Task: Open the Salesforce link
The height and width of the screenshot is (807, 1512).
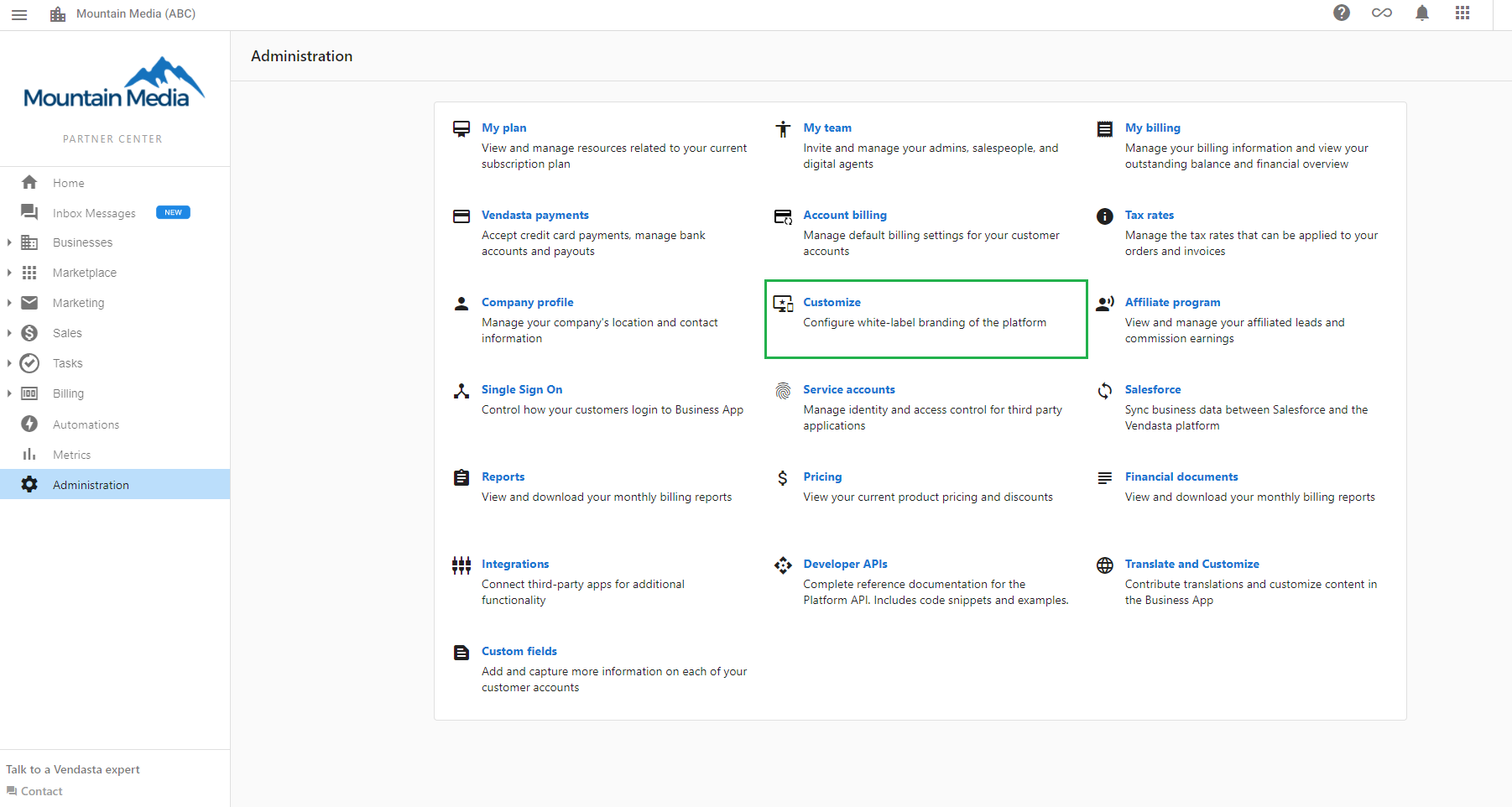Action: pyautogui.click(x=1153, y=389)
